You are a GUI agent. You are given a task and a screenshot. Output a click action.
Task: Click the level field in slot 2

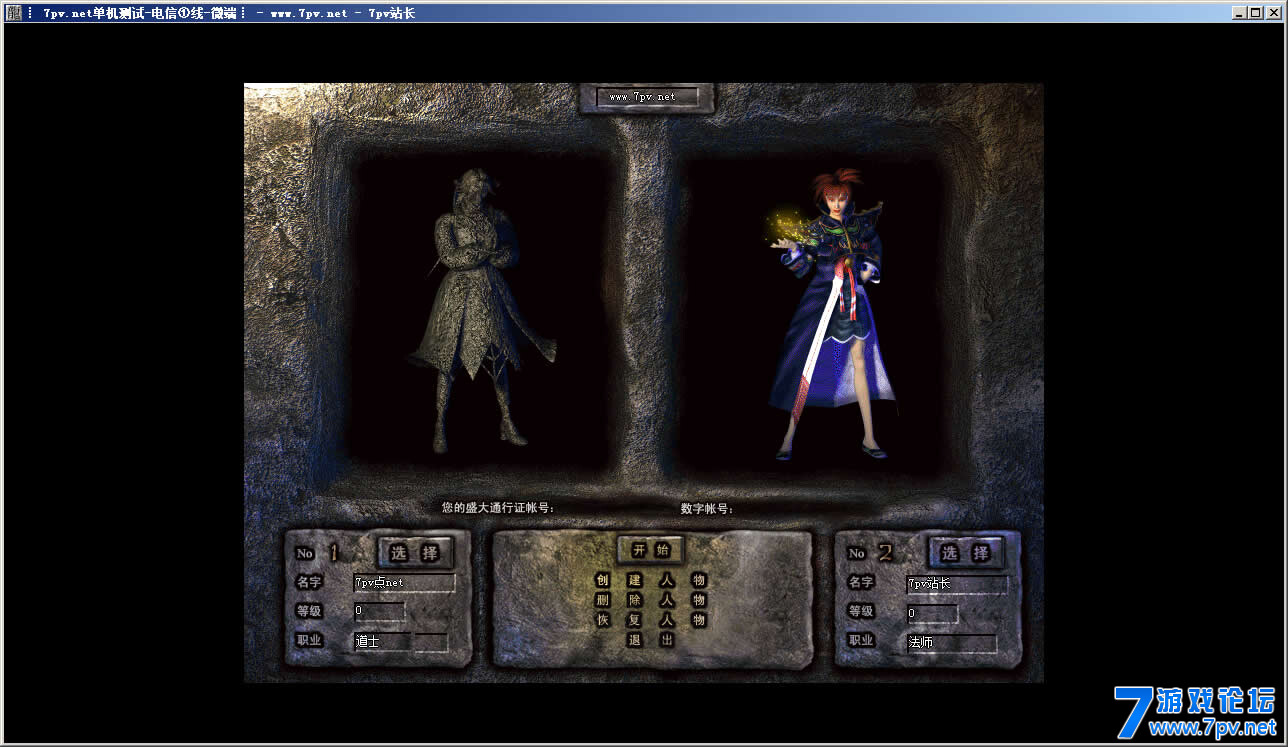point(932,613)
